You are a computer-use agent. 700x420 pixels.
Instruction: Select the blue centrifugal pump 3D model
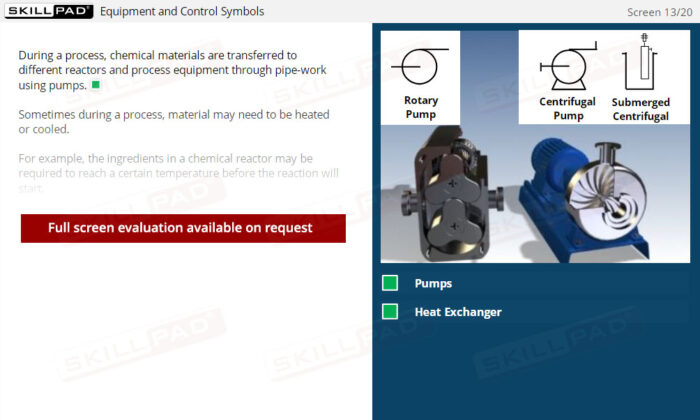(x=589, y=201)
